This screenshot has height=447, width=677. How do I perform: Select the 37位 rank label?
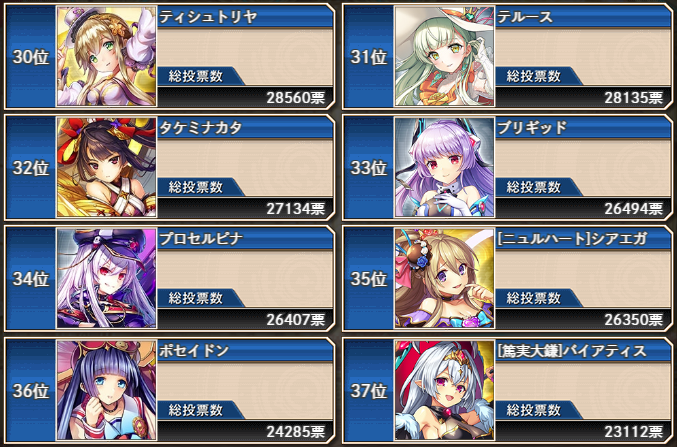369,390
